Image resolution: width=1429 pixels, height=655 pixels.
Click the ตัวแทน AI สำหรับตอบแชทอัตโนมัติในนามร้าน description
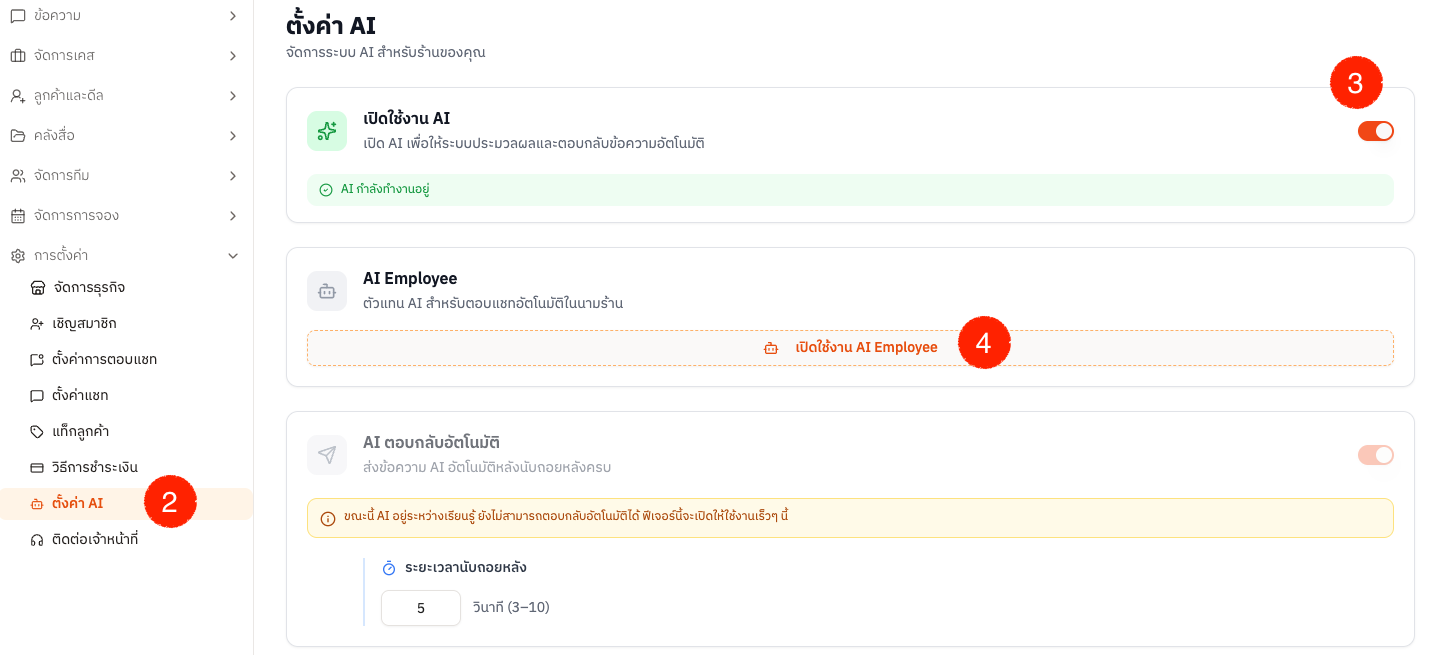click(493, 303)
